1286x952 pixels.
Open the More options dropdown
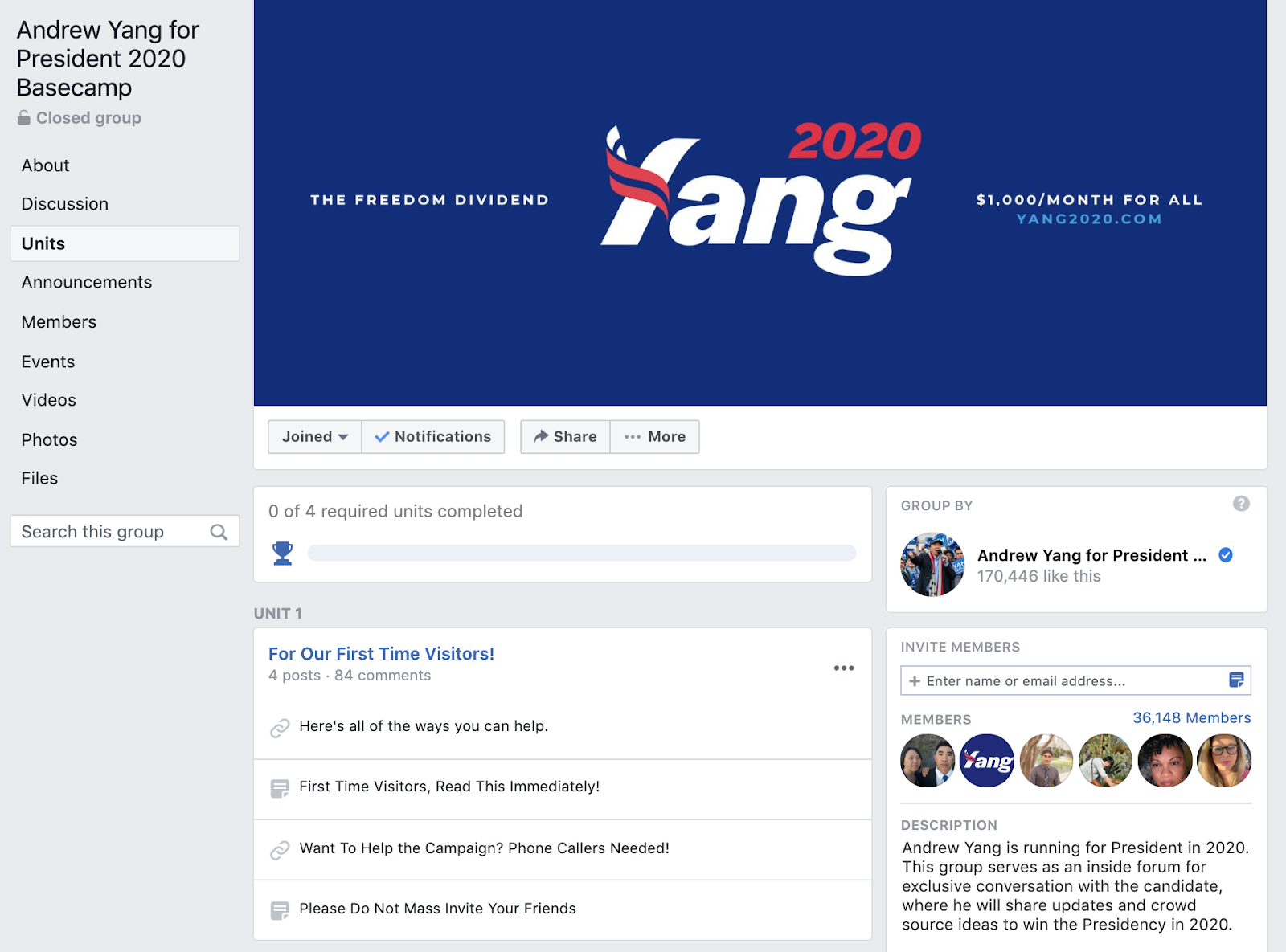[655, 437]
